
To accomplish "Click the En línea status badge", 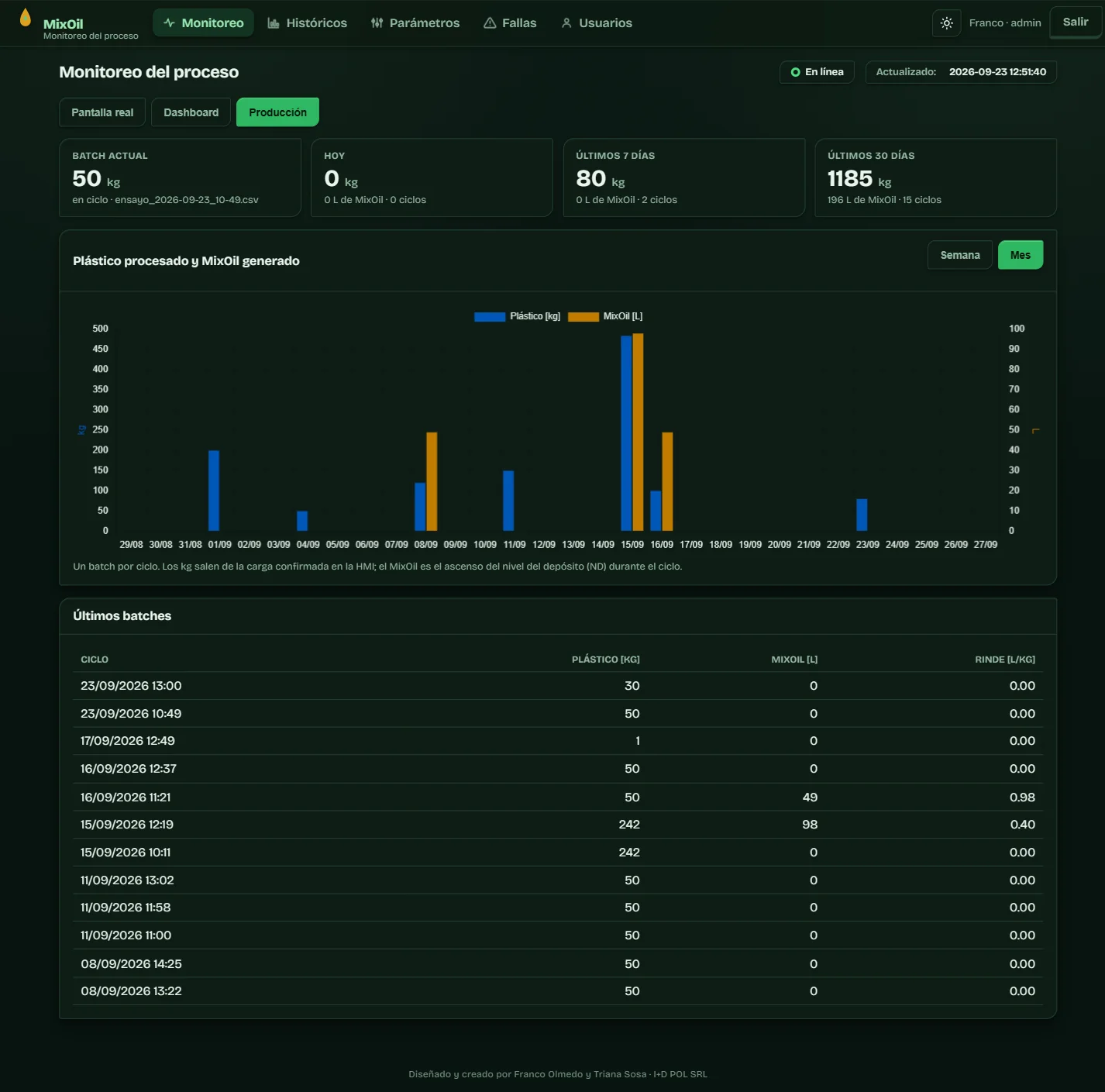I will point(817,72).
